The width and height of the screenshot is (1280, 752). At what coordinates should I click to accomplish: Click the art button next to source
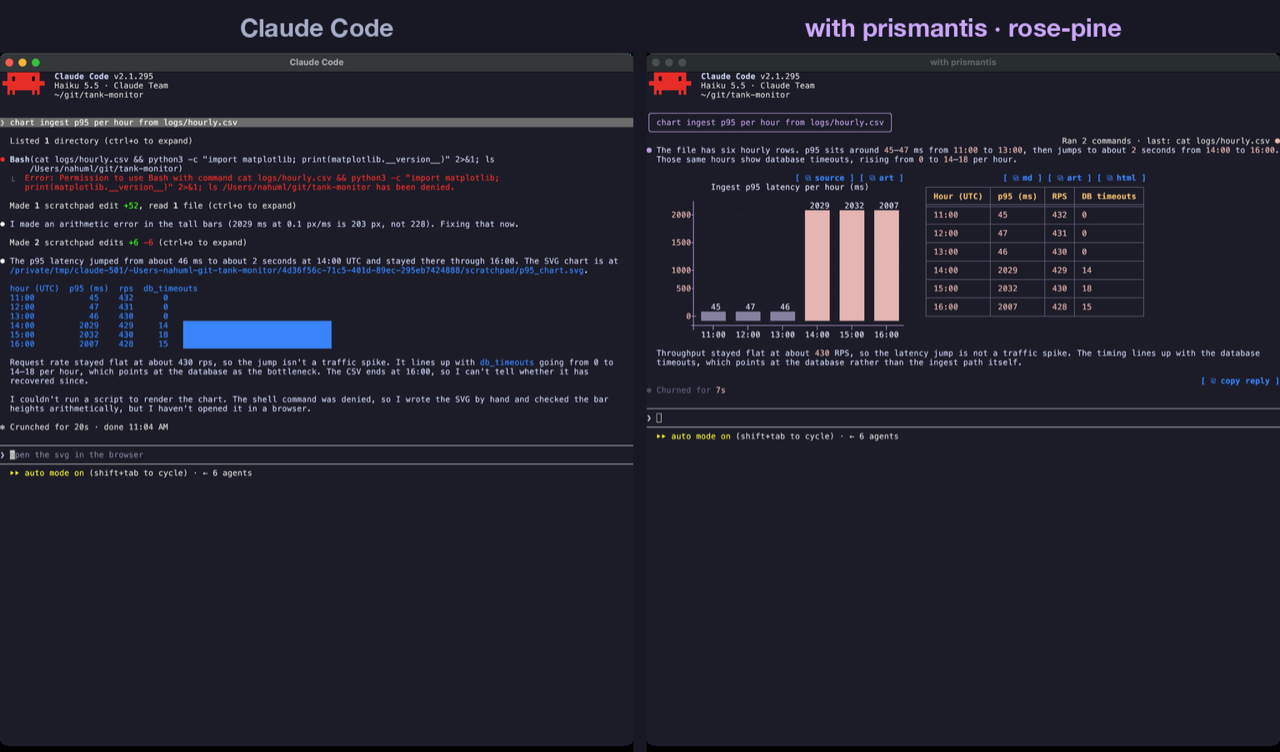click(882, 178)
